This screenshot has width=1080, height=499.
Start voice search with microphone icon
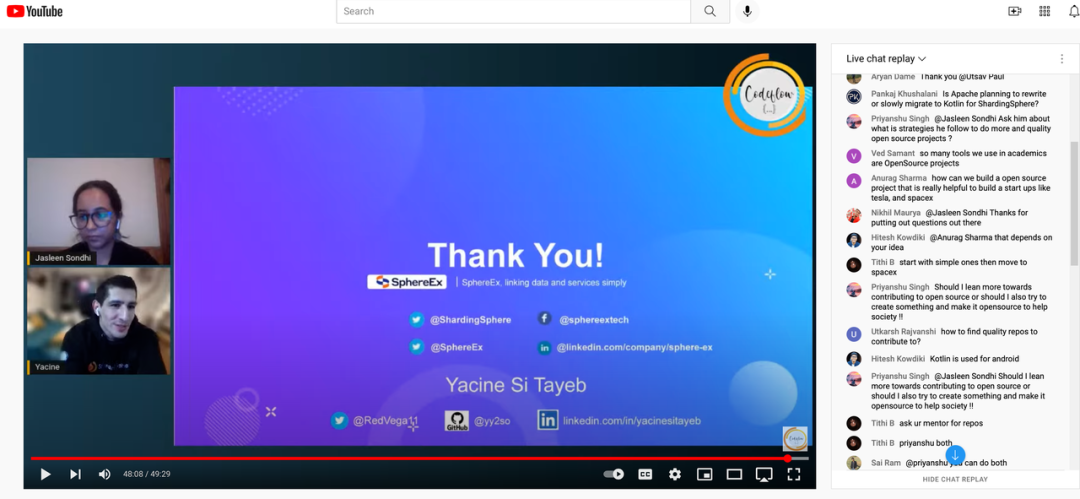[x=747, y=11]
